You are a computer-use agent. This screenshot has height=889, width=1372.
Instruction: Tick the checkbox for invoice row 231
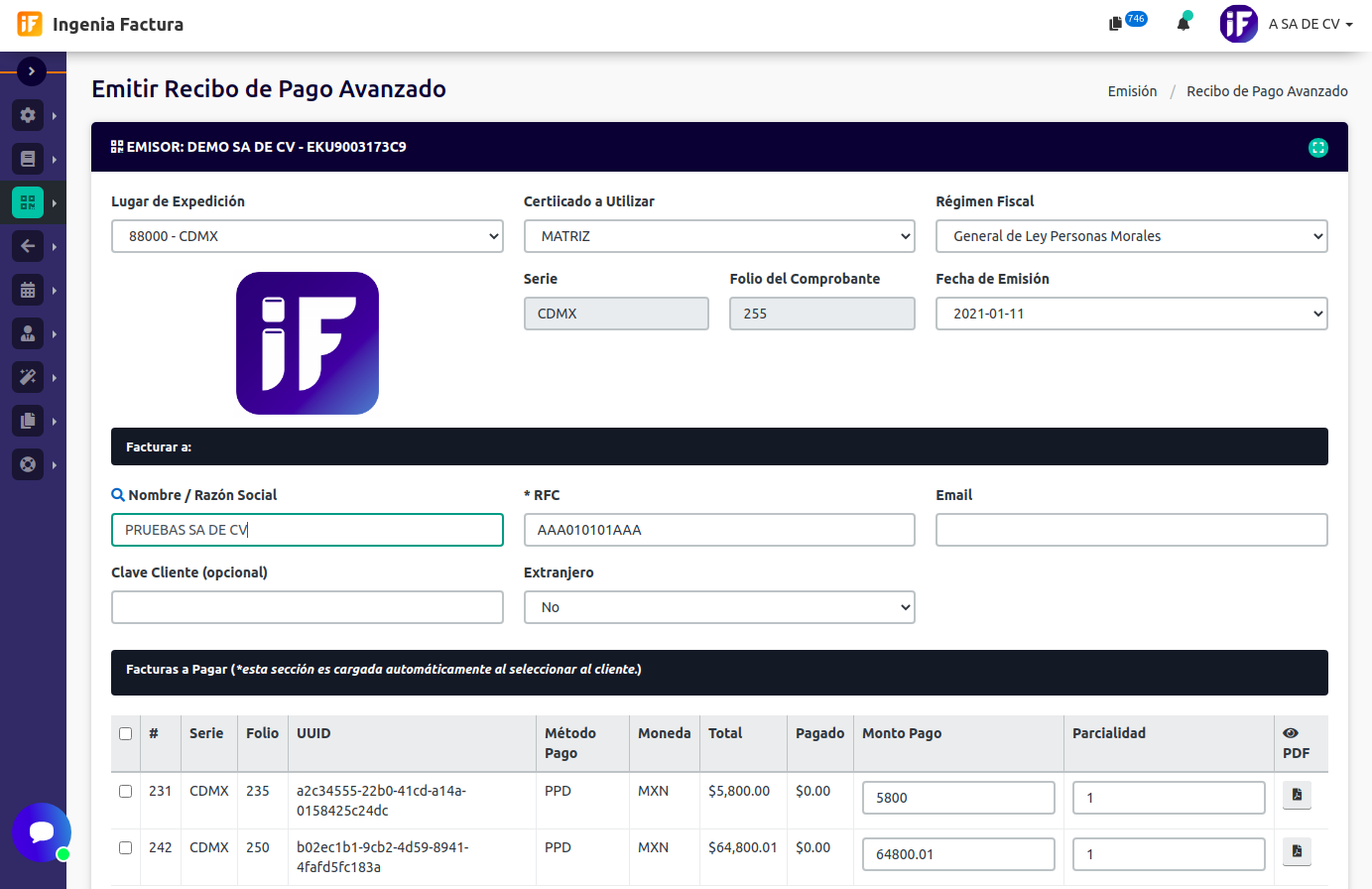pos(125,792)
